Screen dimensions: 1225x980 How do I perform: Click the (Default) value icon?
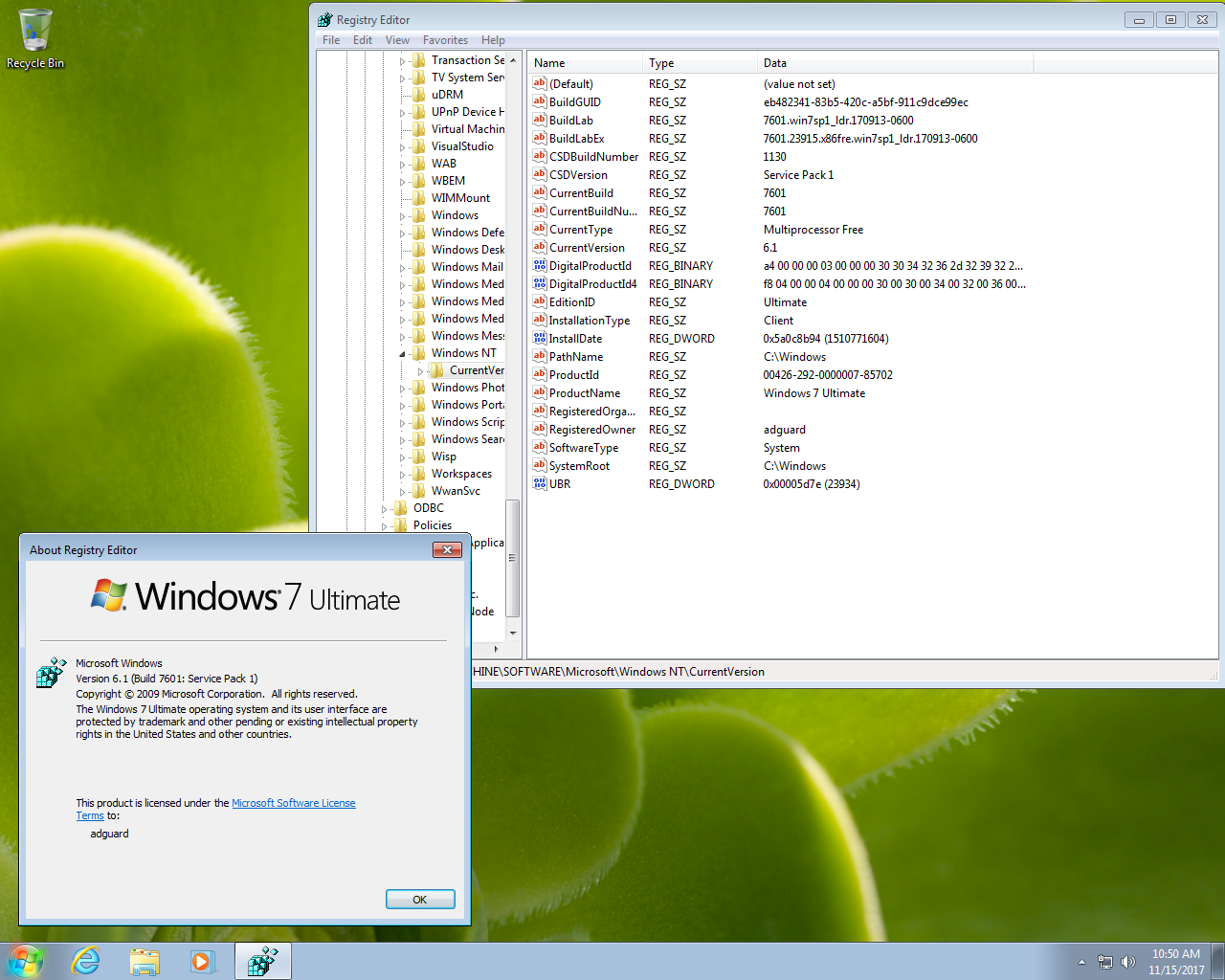tap(540, 83)
